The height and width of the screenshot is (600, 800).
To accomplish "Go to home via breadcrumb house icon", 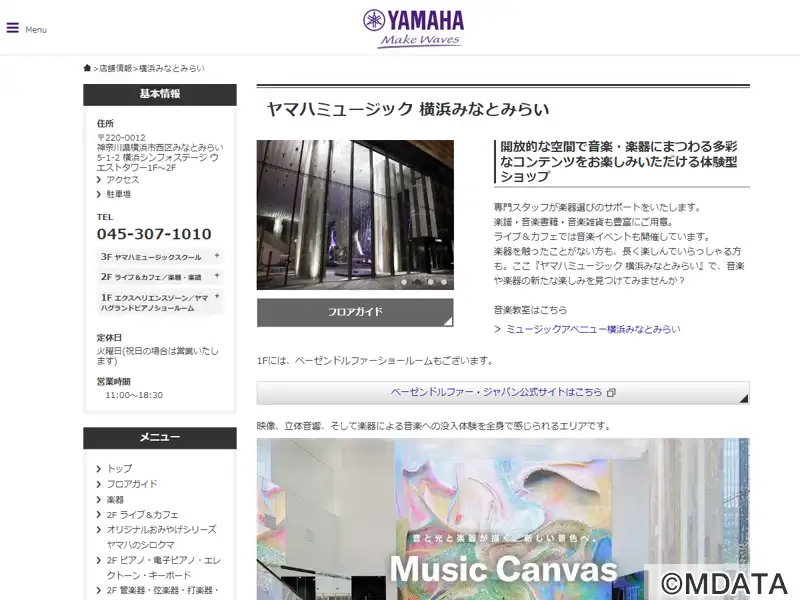I will tap(87, 68).
